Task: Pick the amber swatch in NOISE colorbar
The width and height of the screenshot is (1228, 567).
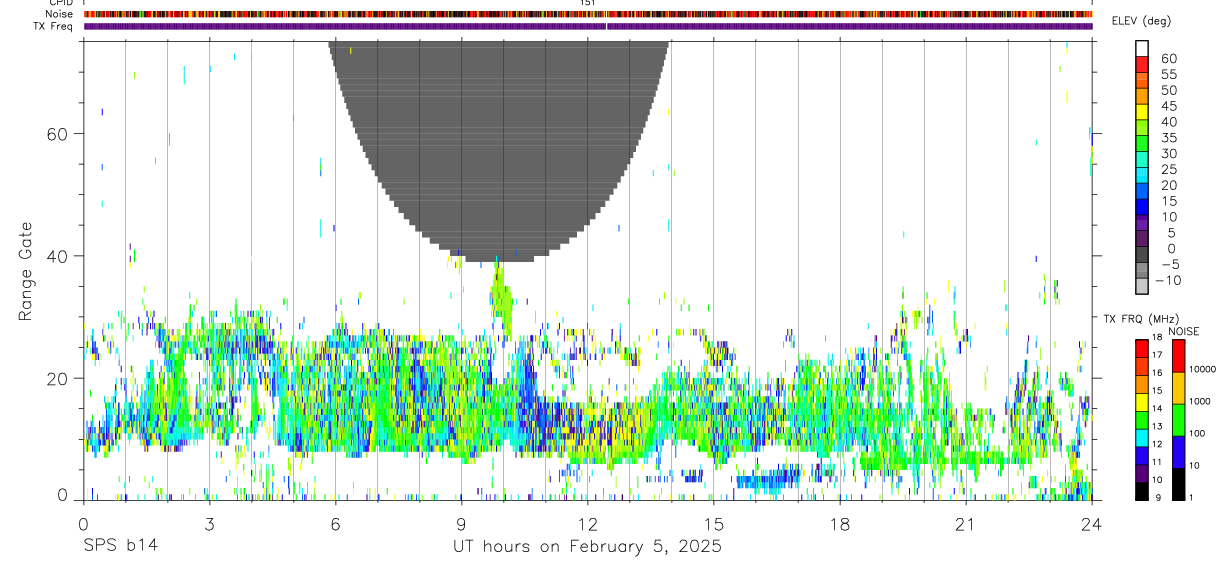Action: (1179, 388)
